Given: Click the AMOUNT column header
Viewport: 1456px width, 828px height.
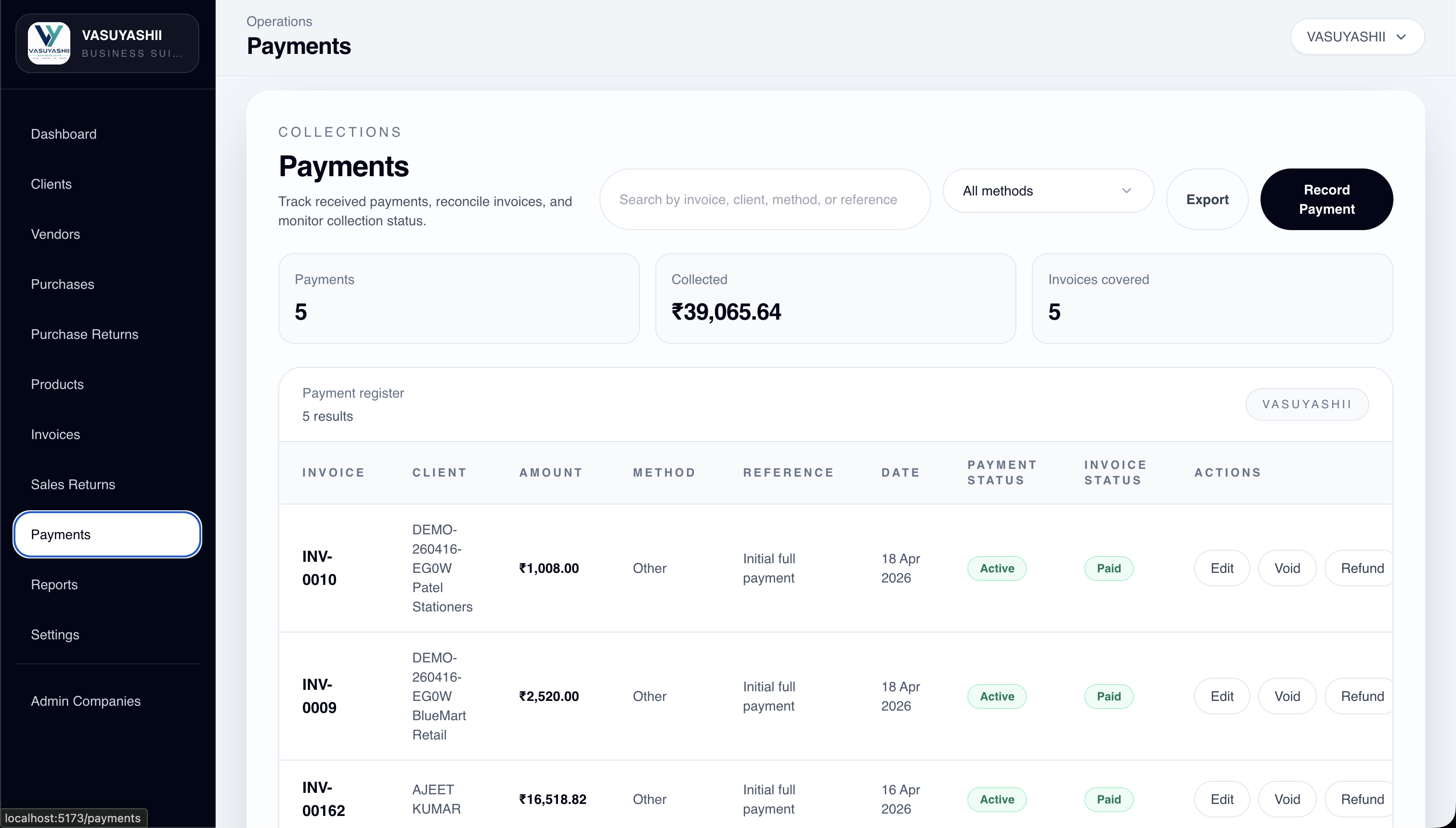Looking at the screenshot, I should (x=550, y=473).
